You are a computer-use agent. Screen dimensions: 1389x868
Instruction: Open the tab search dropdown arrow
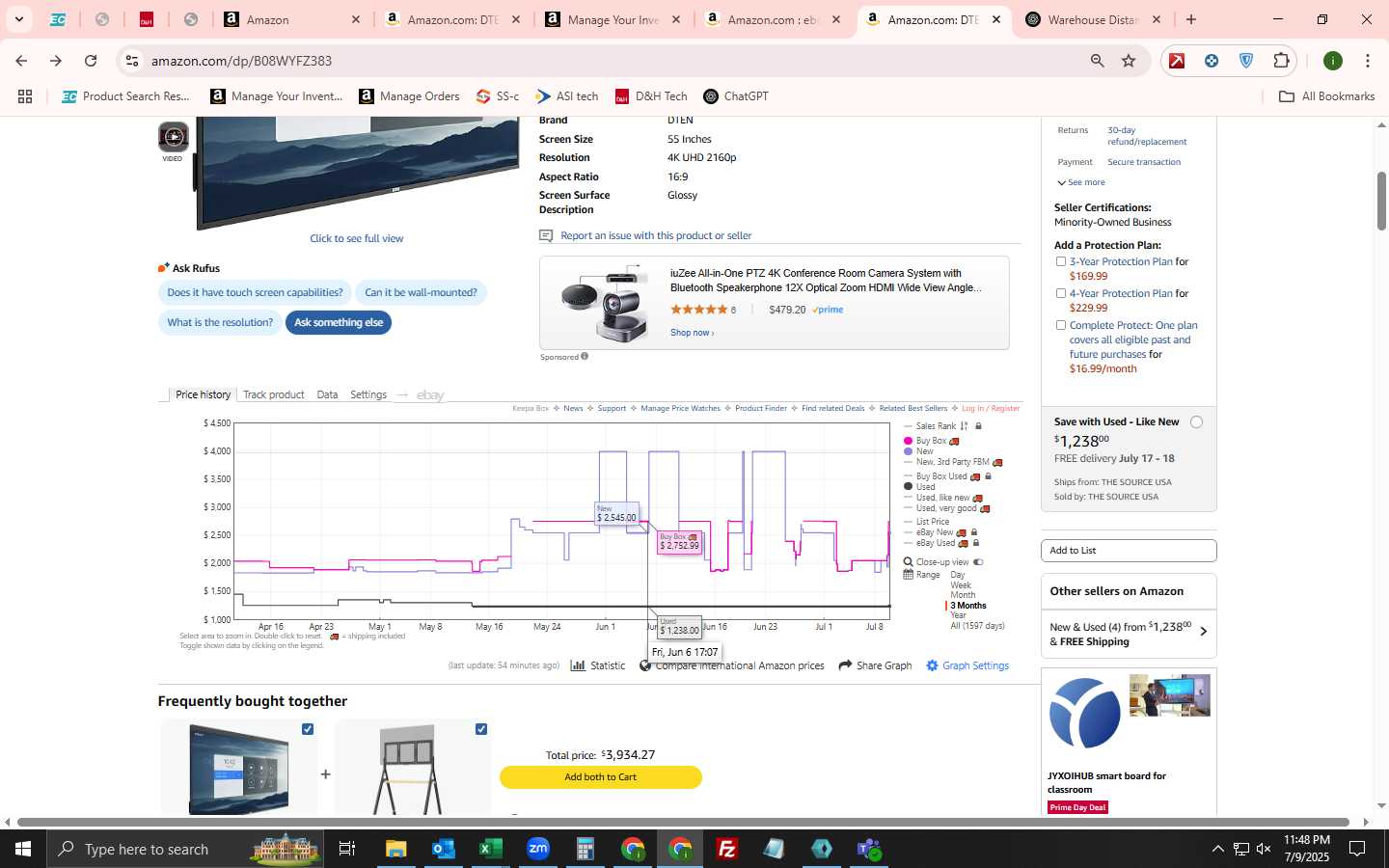(x=18, y=19)
